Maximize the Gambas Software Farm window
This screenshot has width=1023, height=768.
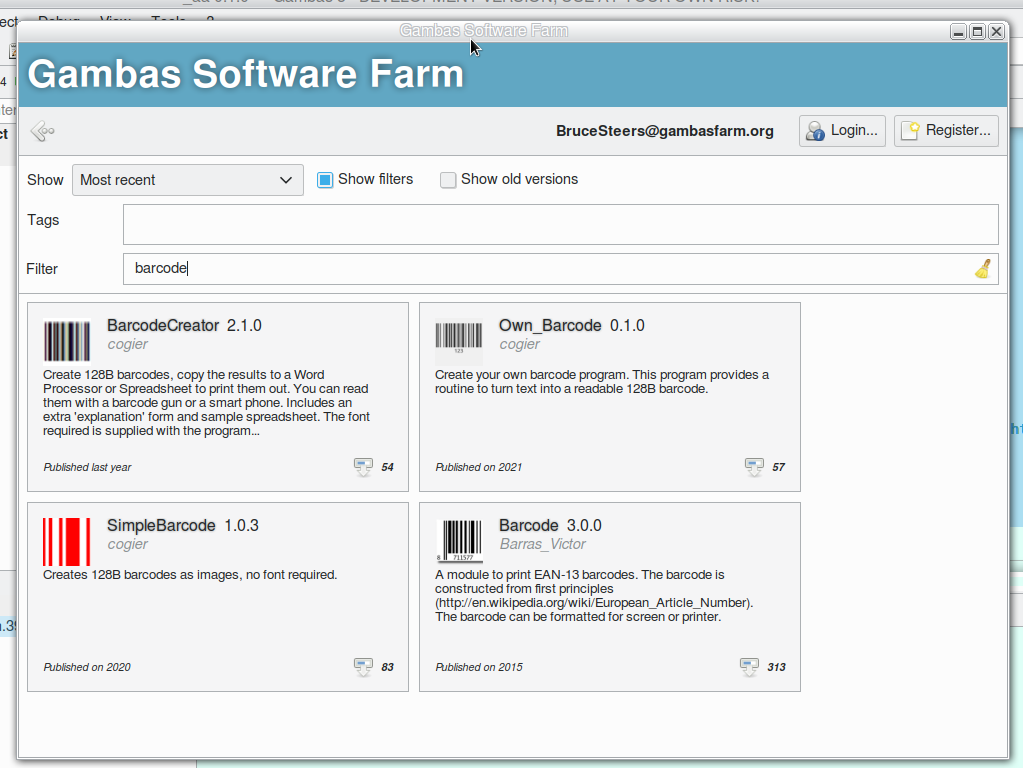pyautogui.click(x=977, y=32)
